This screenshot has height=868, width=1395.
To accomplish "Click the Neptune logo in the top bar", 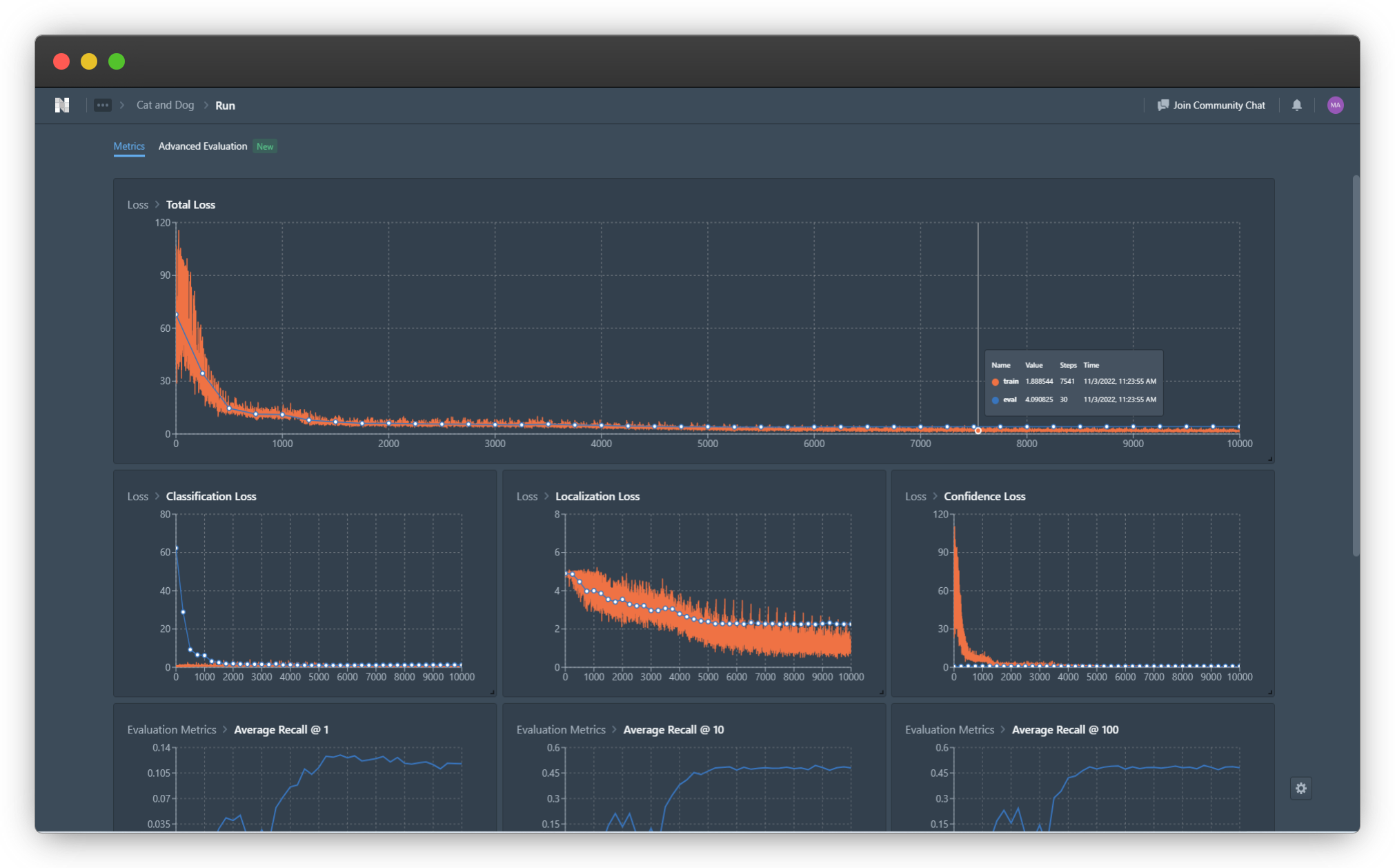I will 61,105.
